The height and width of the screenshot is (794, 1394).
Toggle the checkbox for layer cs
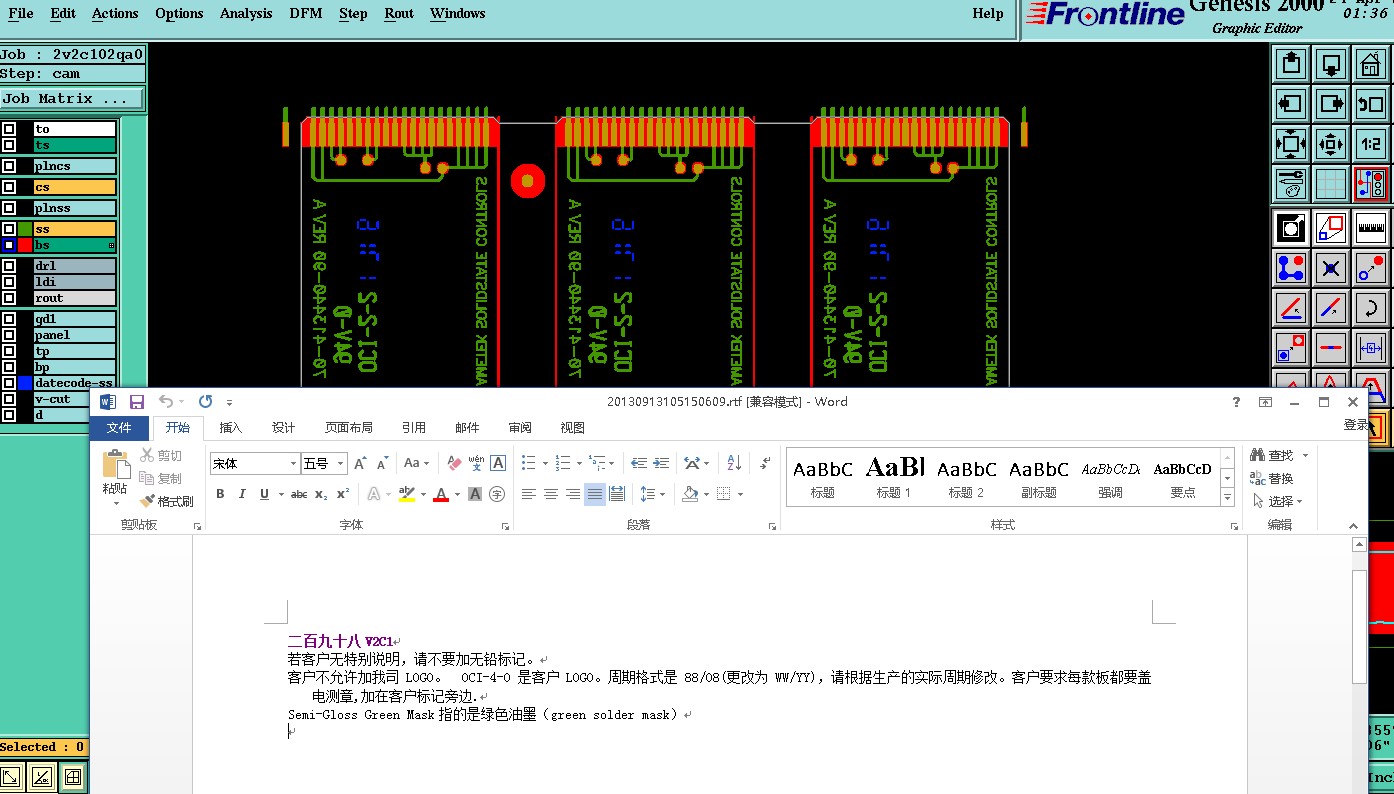9,187
